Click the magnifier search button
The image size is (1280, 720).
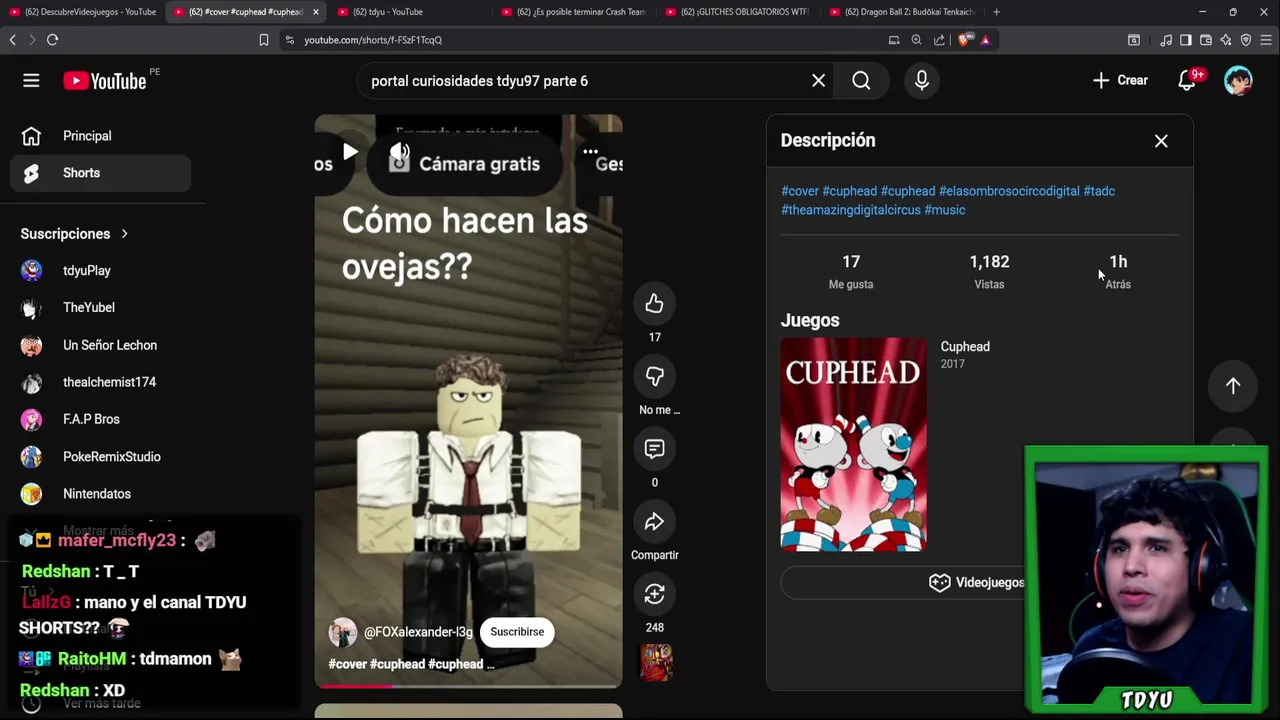click(x=861, y=81)
